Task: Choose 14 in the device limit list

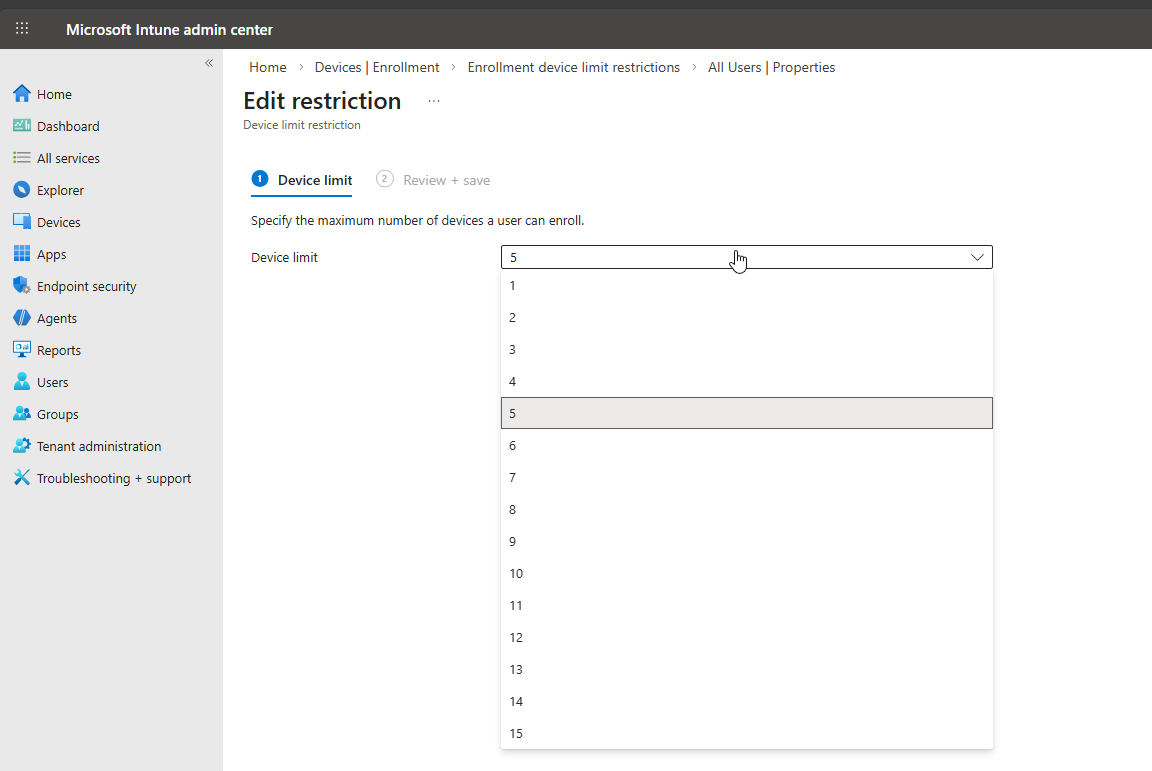Action: pyautogui.click(x=746, y=701)
